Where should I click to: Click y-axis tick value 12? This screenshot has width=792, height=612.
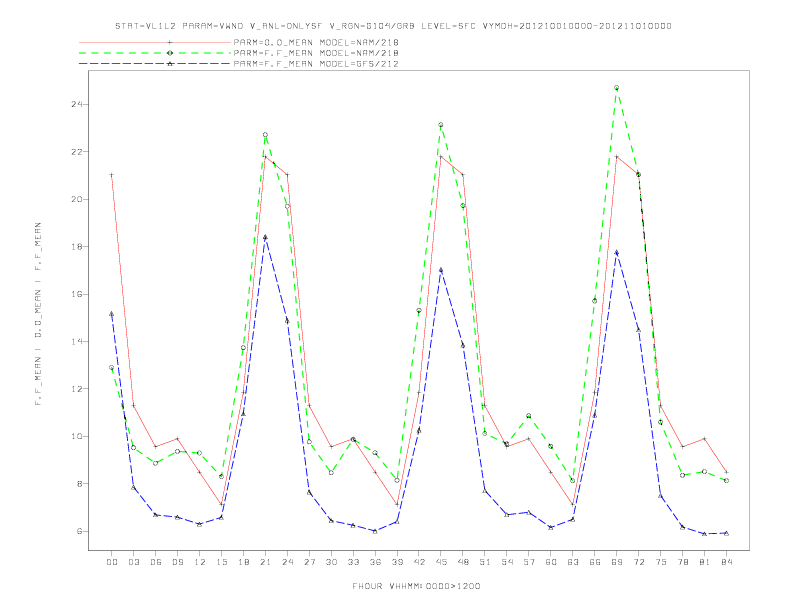coord(76,389)
